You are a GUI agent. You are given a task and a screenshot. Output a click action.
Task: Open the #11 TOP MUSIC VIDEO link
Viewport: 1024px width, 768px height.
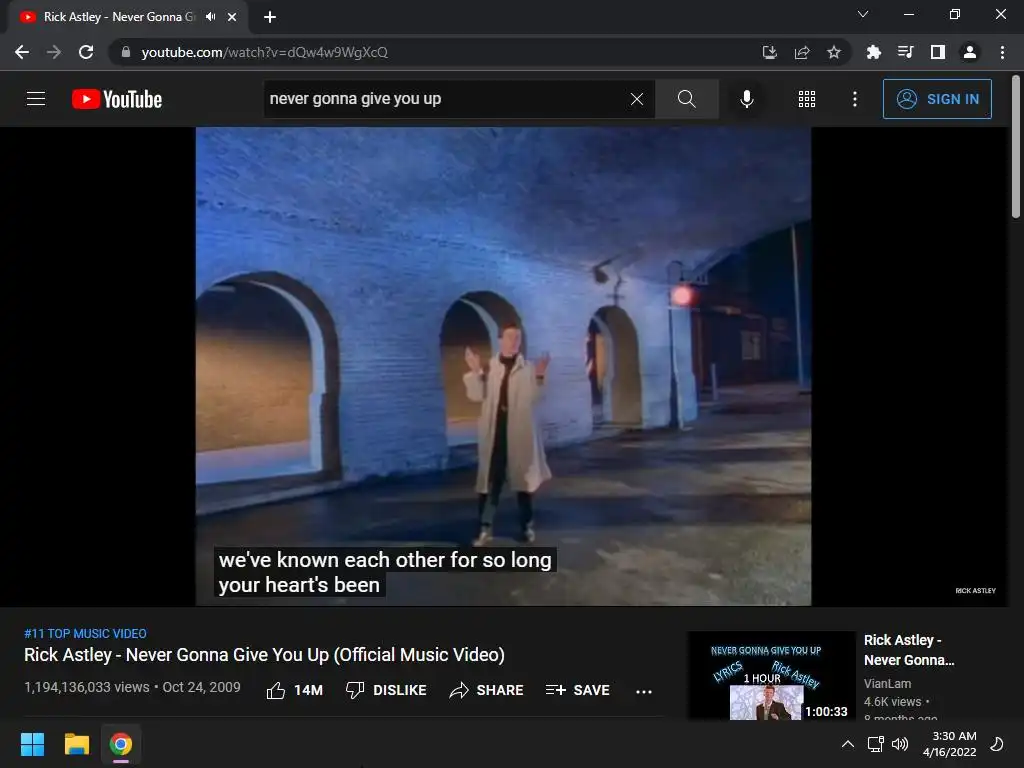coord(86,633)
